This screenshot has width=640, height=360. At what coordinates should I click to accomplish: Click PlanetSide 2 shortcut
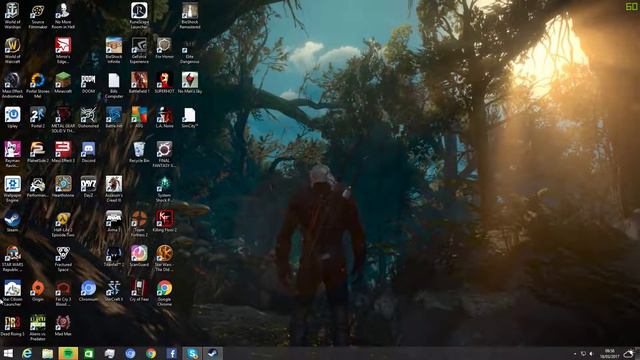(x=38, y=152)
